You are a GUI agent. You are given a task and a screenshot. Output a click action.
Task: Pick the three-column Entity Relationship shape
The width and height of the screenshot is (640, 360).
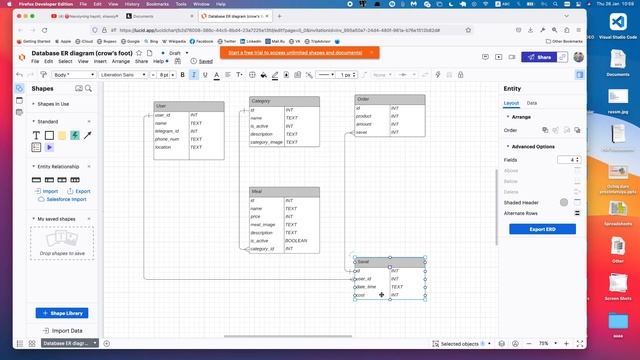click(62, 180)
